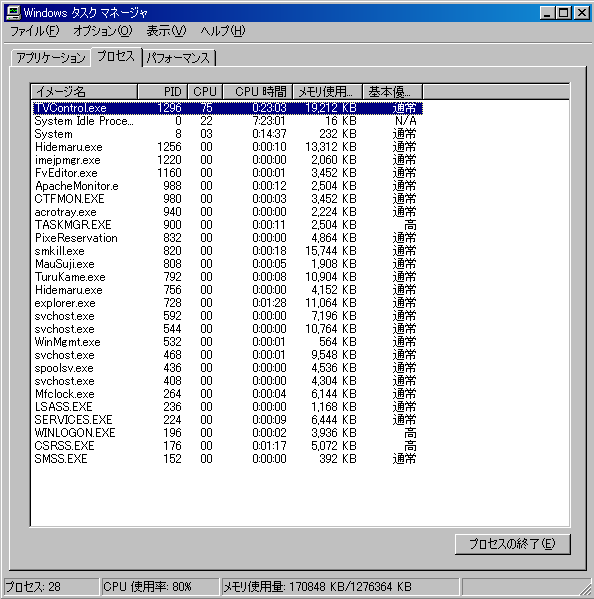The width and height of the screenshot is (594, 599).
Task: Select the ApacheMonitor.e process row
Action: (228, 186)
